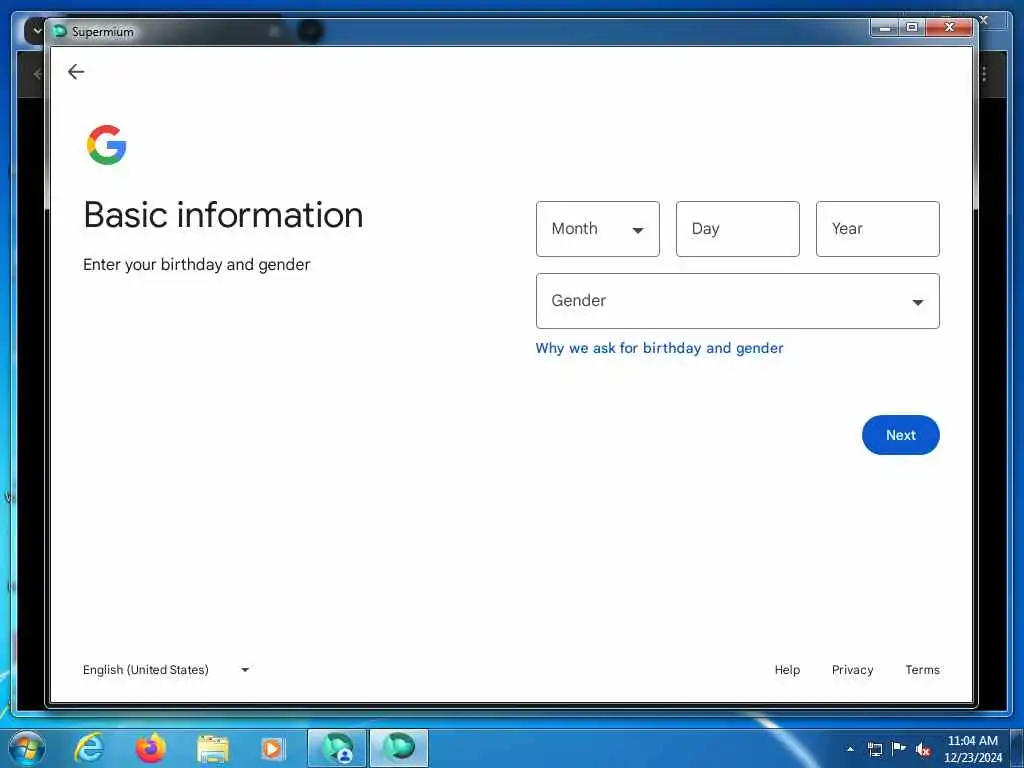Screen dimensions: 1024x768
Task: Open the Windows Start menu
Action: (x=27, y=748)
